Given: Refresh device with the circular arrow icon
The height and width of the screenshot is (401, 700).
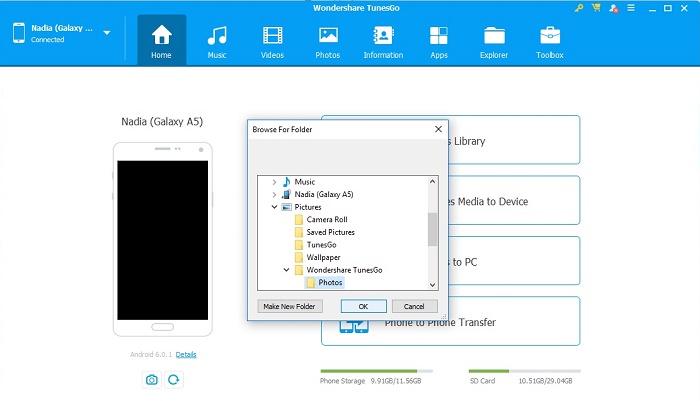Looking at the screenshot, I should [x=173, y=379].
